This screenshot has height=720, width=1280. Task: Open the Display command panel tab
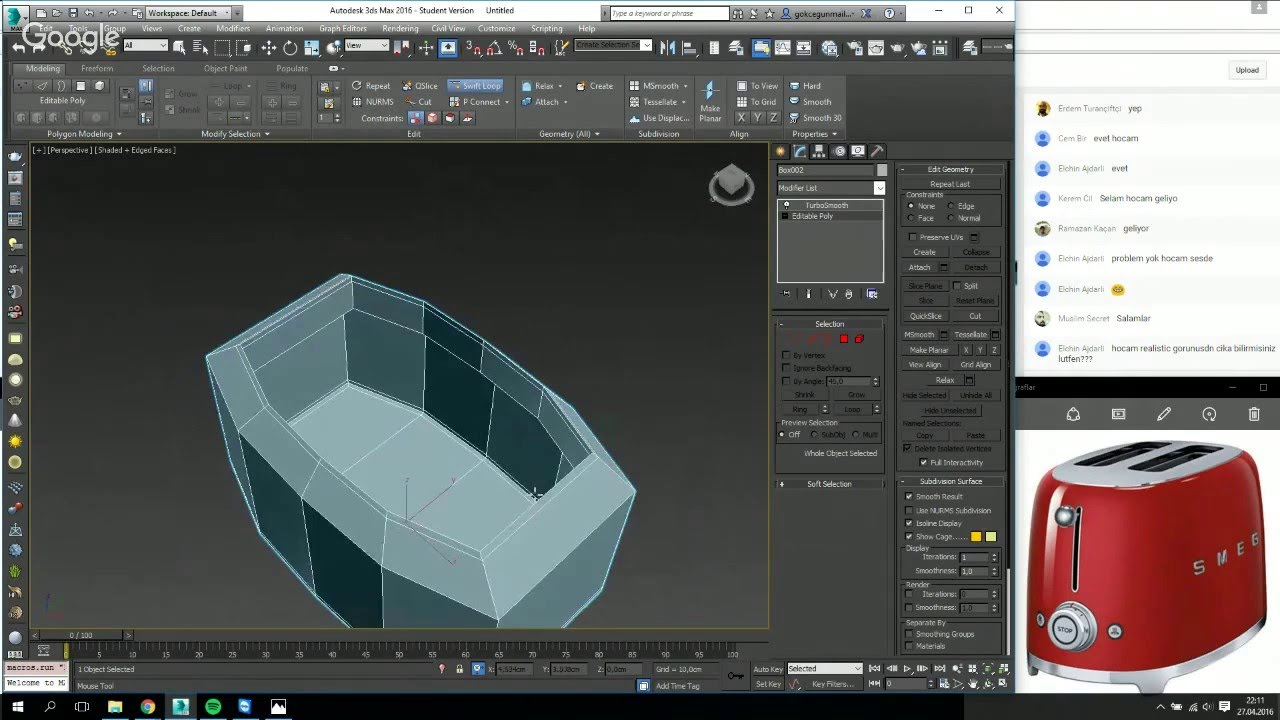[x=858, y=151]
